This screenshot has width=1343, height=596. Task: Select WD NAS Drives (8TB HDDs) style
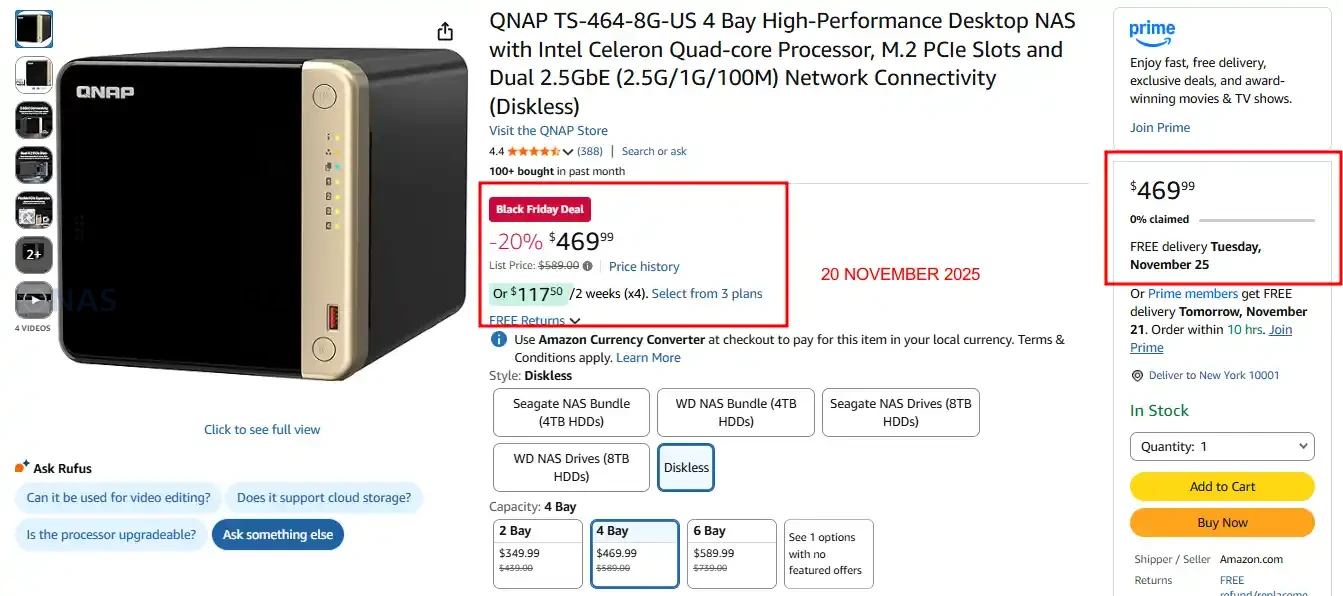pos(571,467)
